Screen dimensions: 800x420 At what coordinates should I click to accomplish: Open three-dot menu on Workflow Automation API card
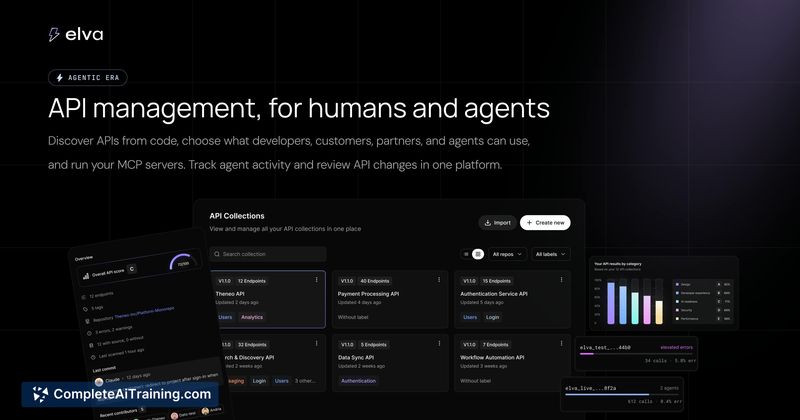(x=561, y=343)
